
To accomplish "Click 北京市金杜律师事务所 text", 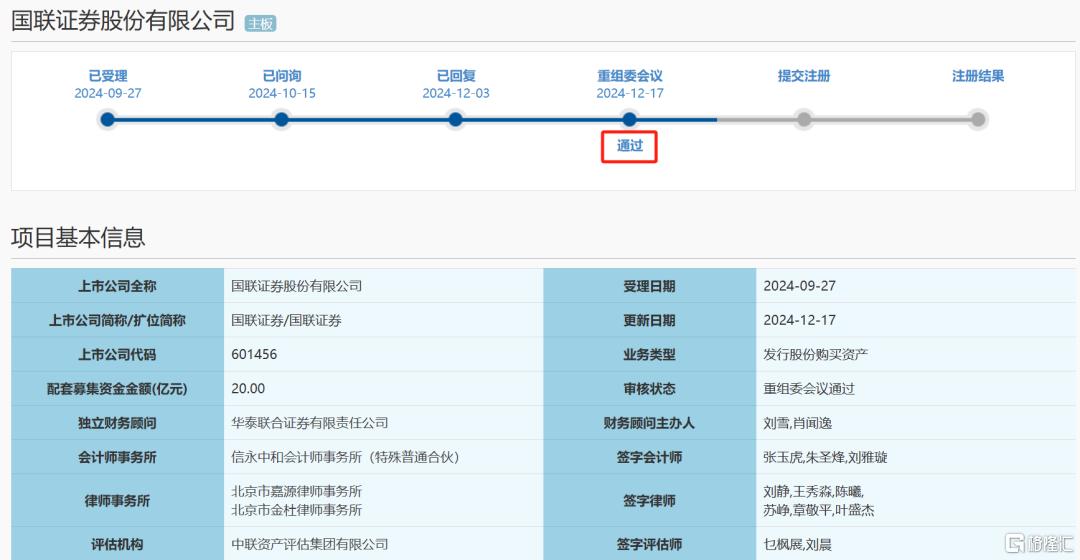I will pyautogui.click(x=296, y=510).
